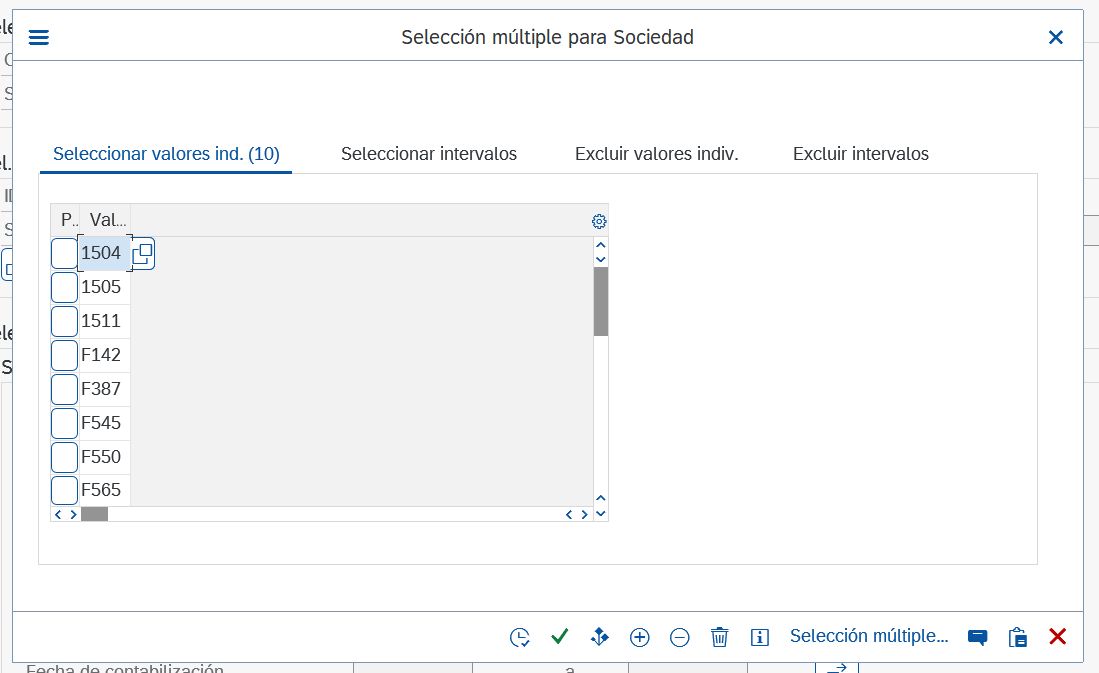The width and height of the screenshot is (1099, 673).
Task: Click the Selección múltiple... button
Action: click(868, 636)
